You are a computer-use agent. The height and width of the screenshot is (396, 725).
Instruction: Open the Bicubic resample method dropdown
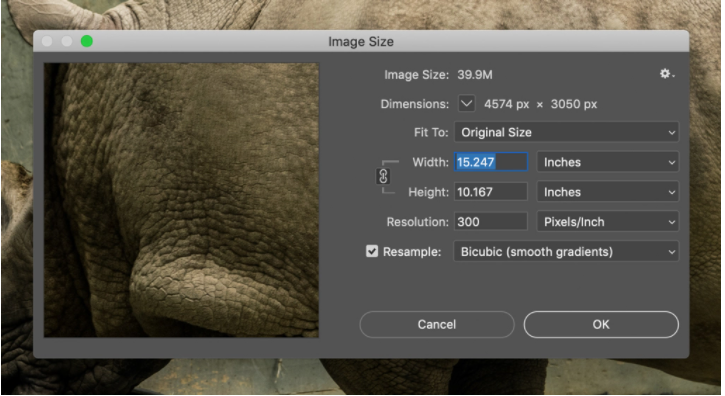[566, 252]
